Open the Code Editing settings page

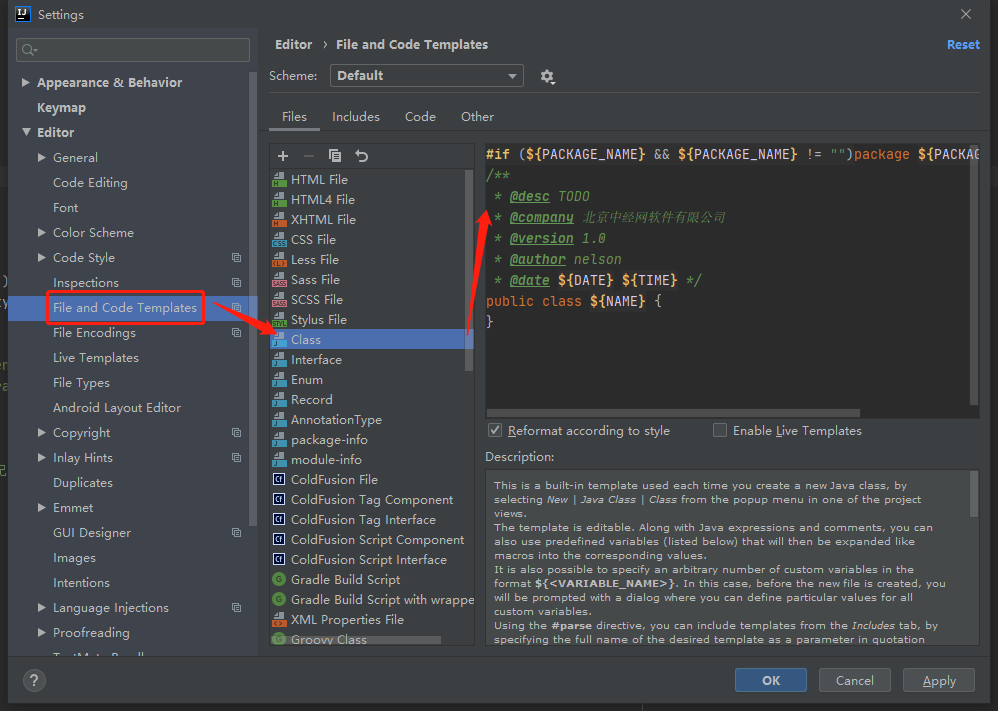click(90, 183)
